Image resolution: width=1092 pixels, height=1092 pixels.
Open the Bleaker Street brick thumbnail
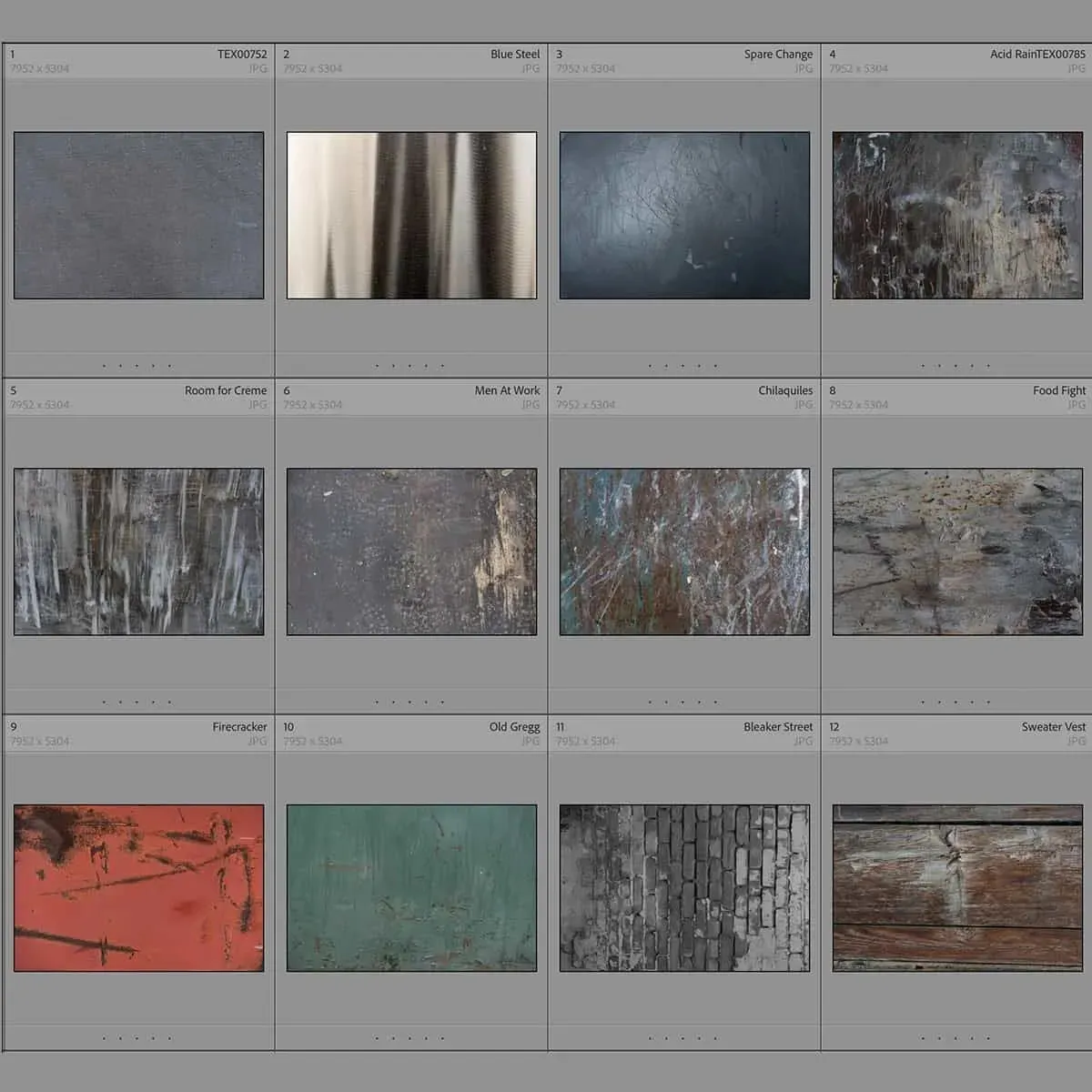(x=684, y=888)
